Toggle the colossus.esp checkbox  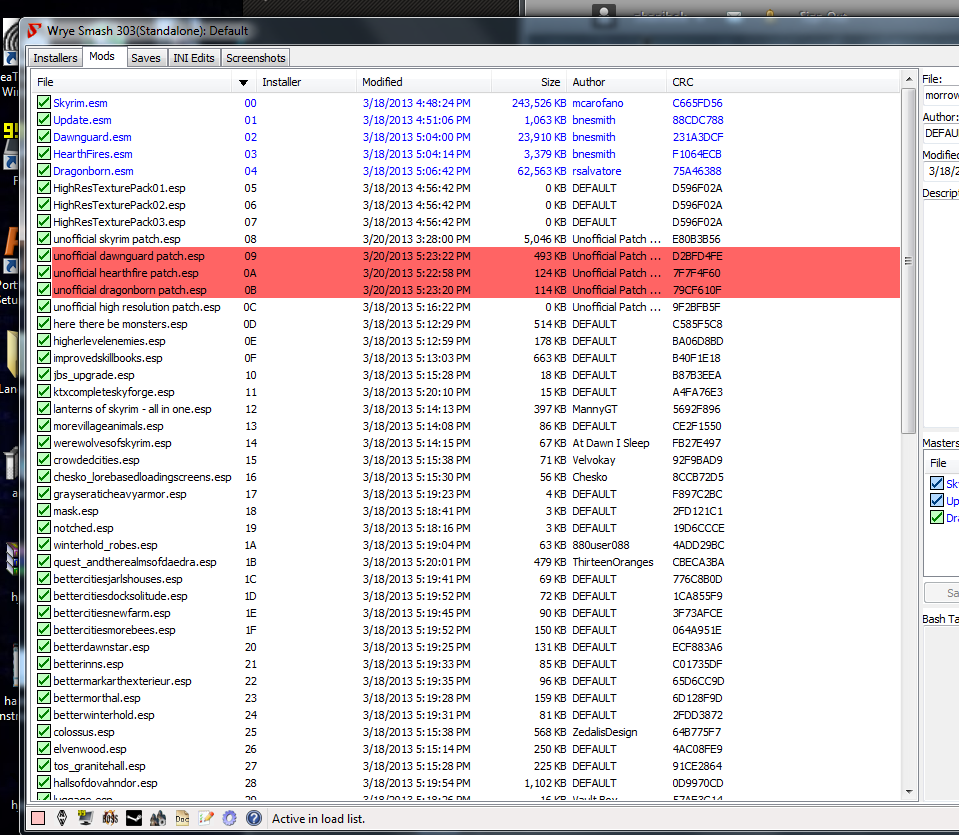pyautogui.click(x=43, y=732)
